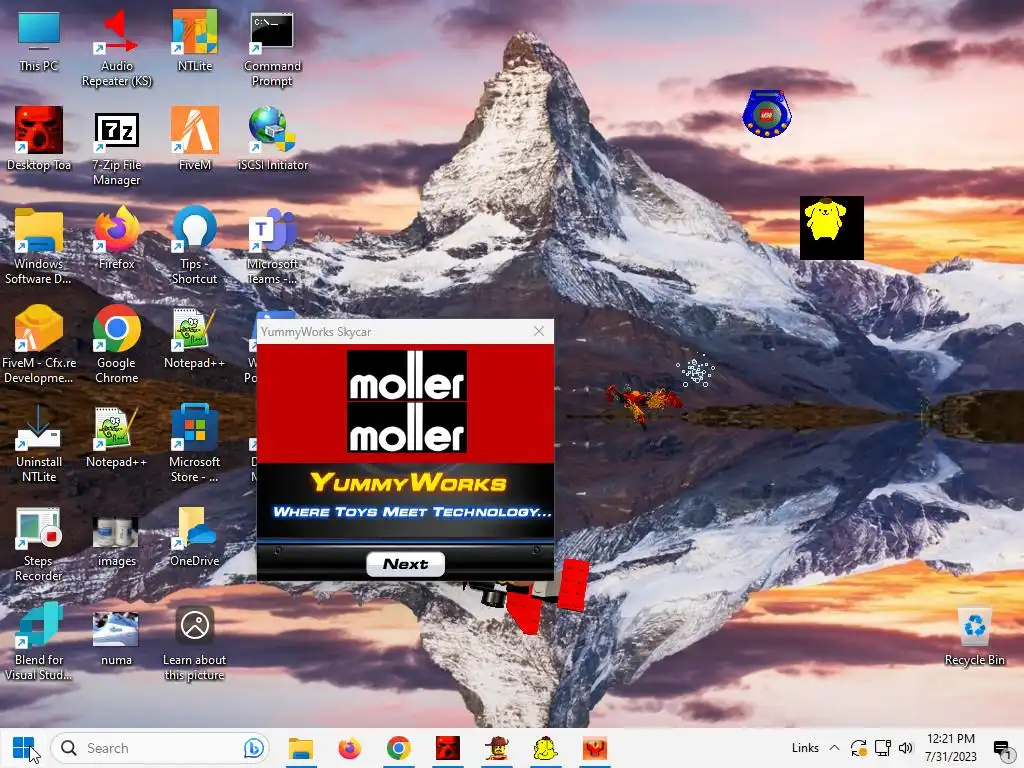Show hidden system tray icons

click(x=834, y=748)
